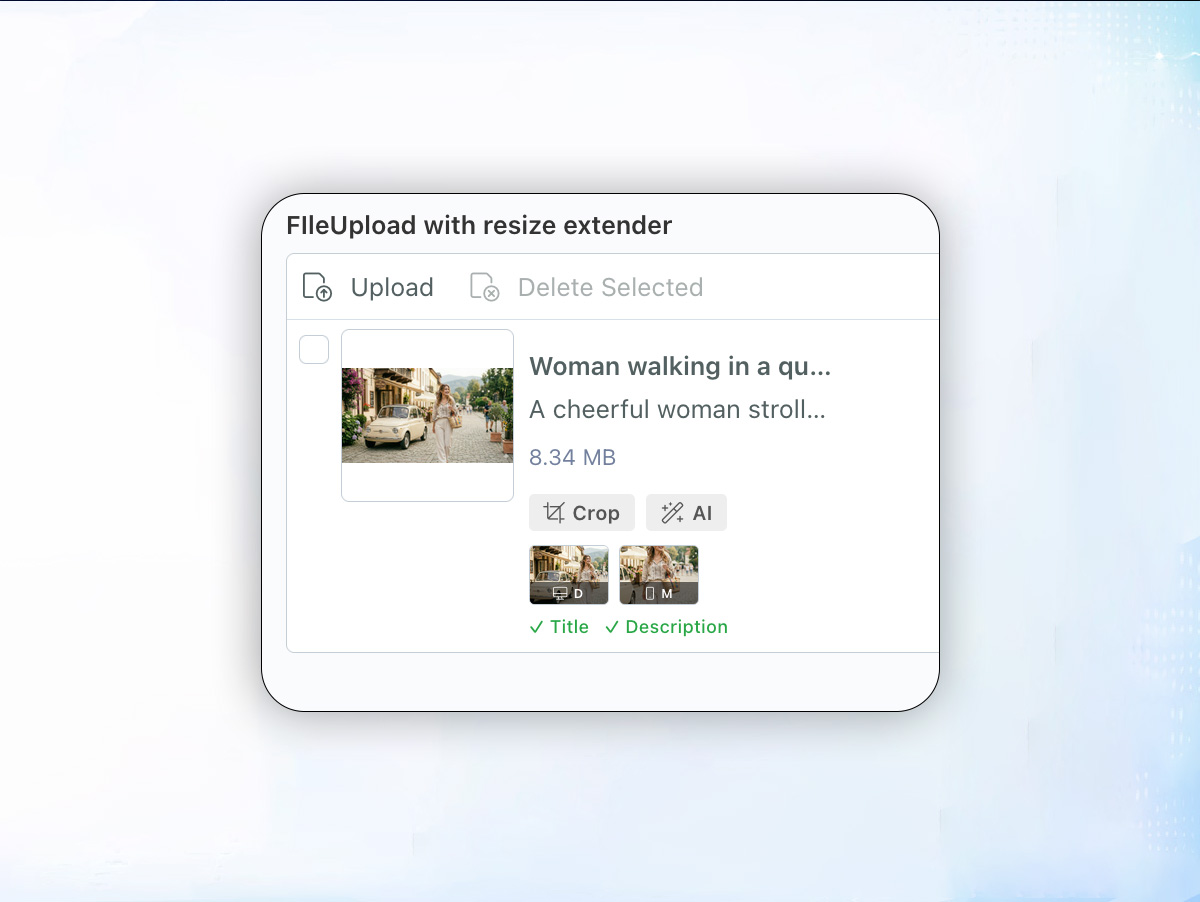This screenshot has height=902, width=1200.
Task: Click the 'FIleUpload with resize extender' heading
Action: pyautogui.click(x=479, y=226)
